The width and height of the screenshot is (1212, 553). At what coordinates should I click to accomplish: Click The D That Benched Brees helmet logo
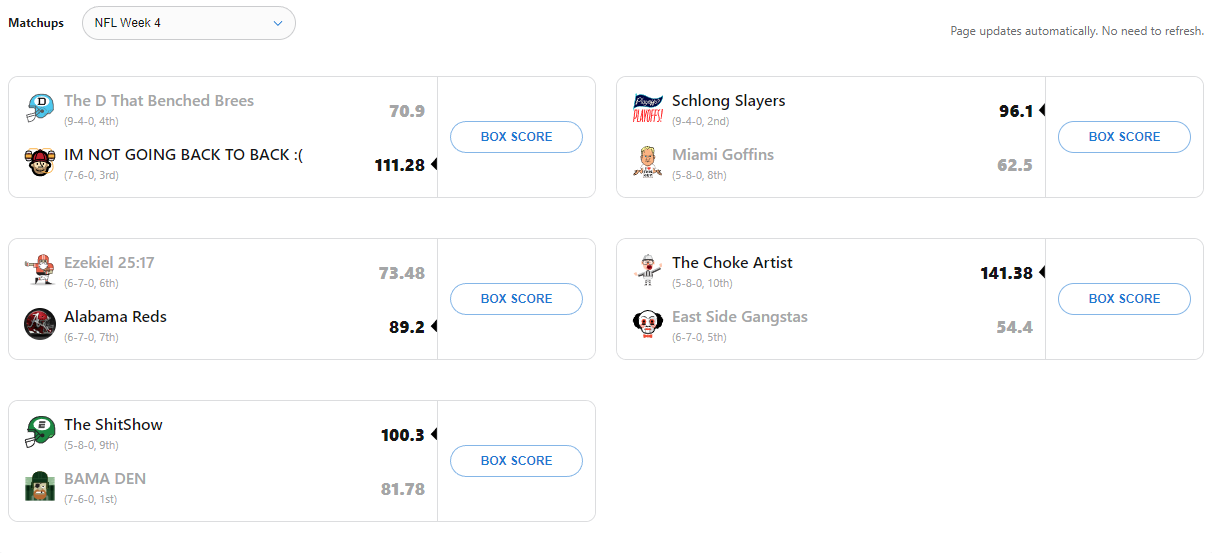(x=40, y=107)
